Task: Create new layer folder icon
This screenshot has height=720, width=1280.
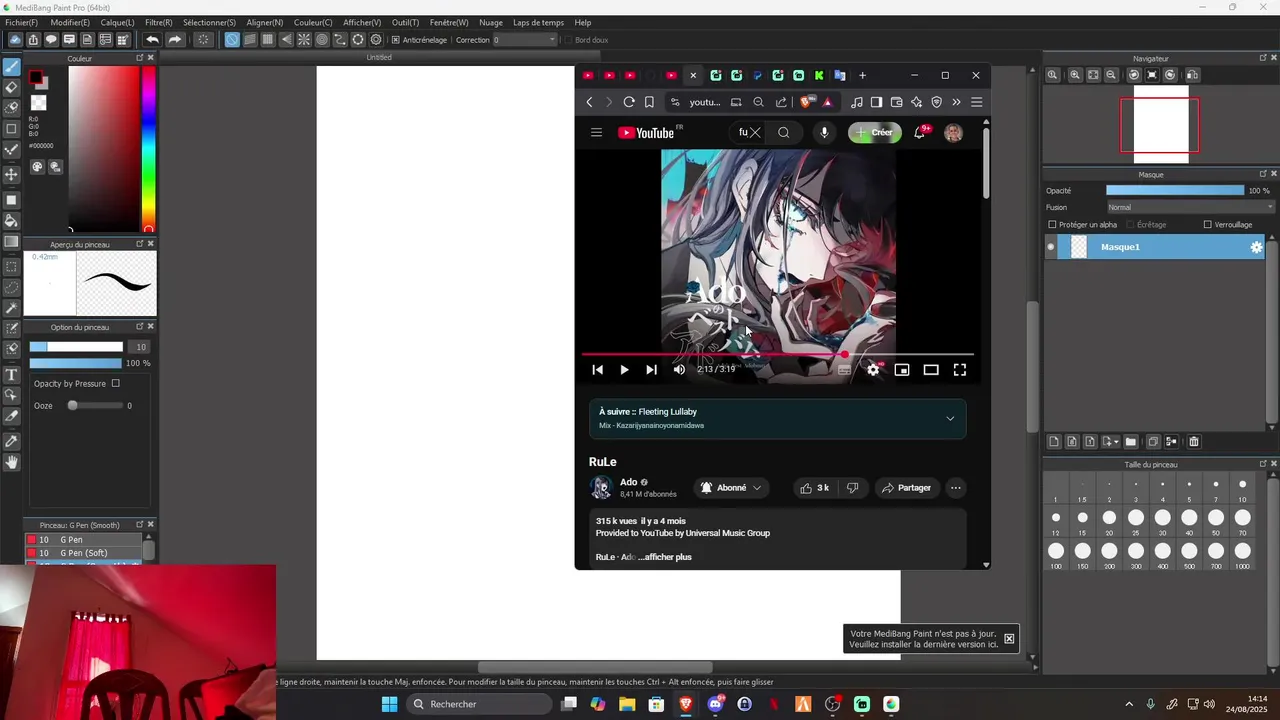Action: point(1131,442)
